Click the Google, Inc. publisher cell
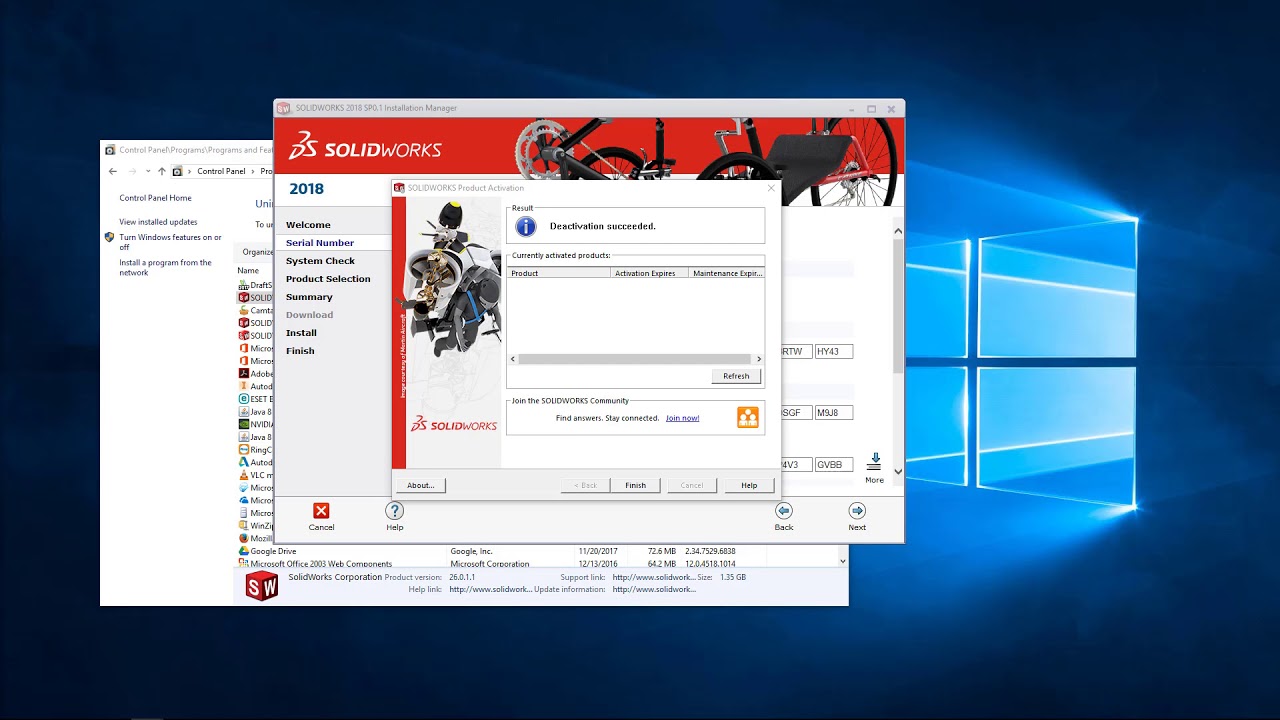1280x720 pixels. (x=471, y=551)
